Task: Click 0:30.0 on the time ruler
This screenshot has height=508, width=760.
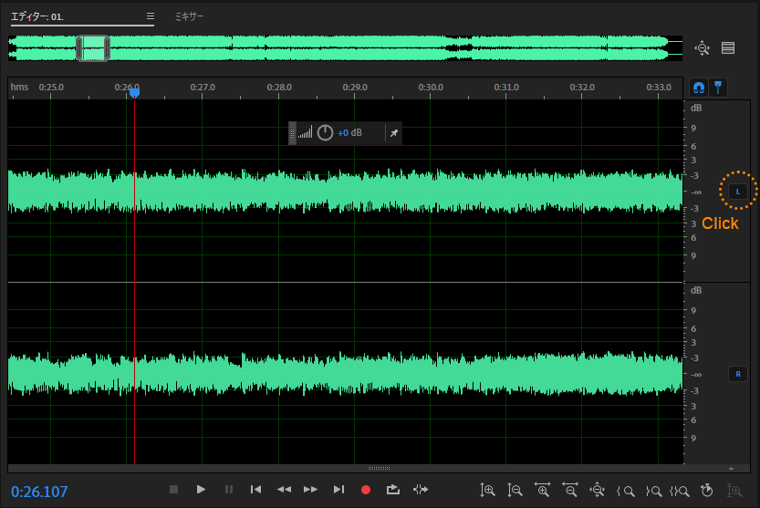Action: [x=430, y=87]
